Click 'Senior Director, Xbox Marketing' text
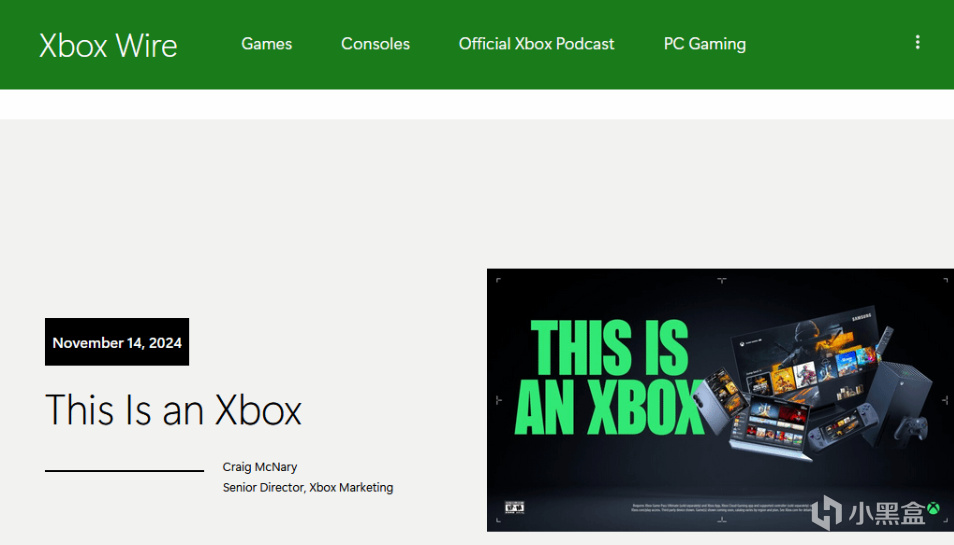This screenshot has width=954, height=545. point(308,487)
